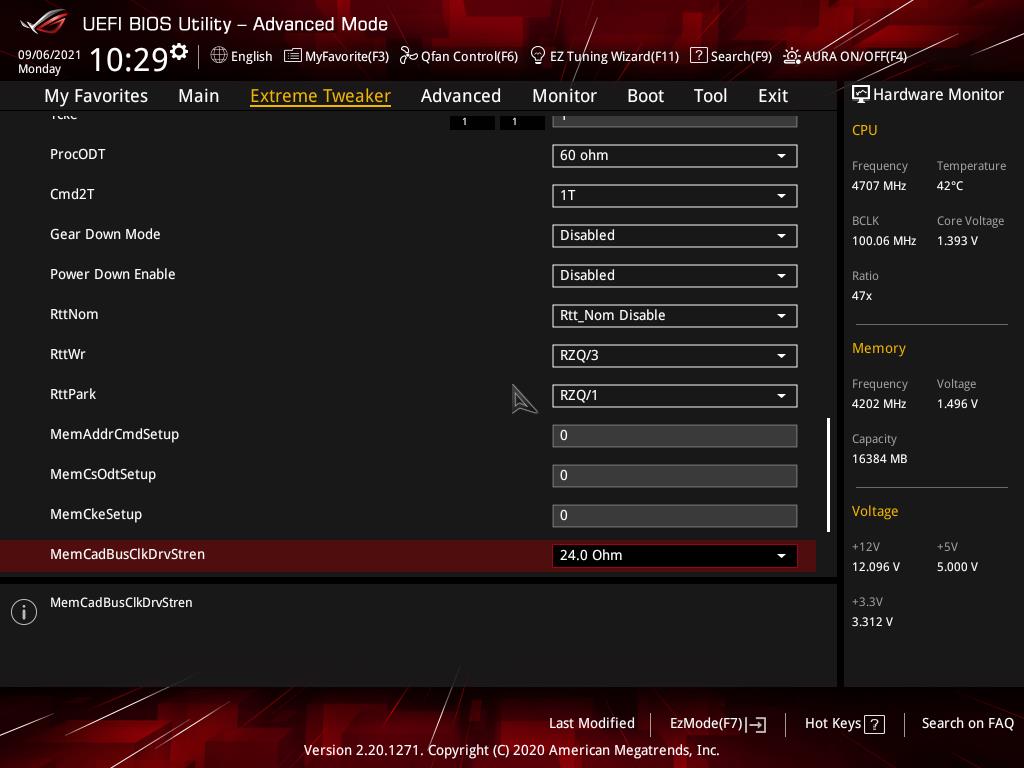Select Power Down Enable label
1024x768 pixels.
click(112, 274)
